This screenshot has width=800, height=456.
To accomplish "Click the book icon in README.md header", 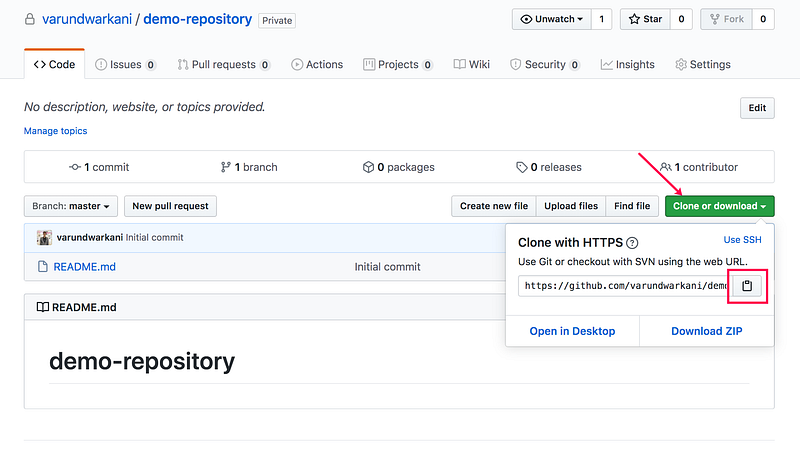I will pyautogui.click(x=43, y=307).
